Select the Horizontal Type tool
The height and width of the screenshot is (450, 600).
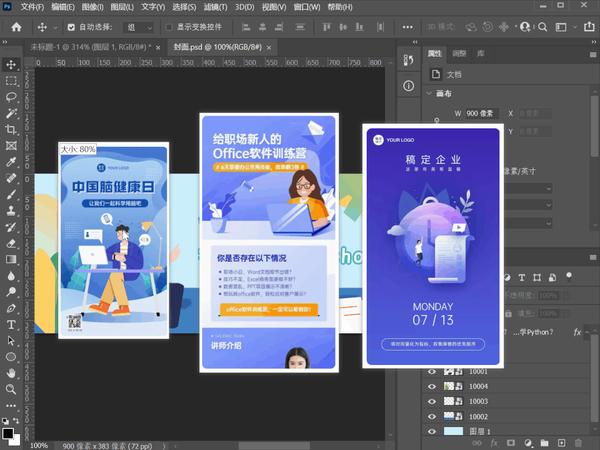click(11, 323)
